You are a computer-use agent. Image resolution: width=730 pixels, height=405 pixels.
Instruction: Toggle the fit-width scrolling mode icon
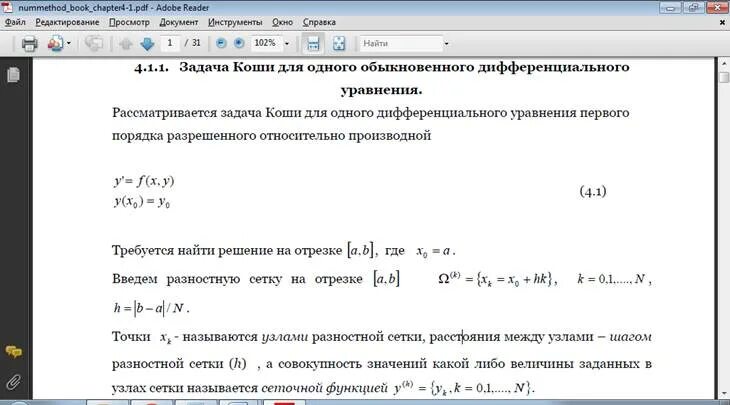click(x=313, y=43)
